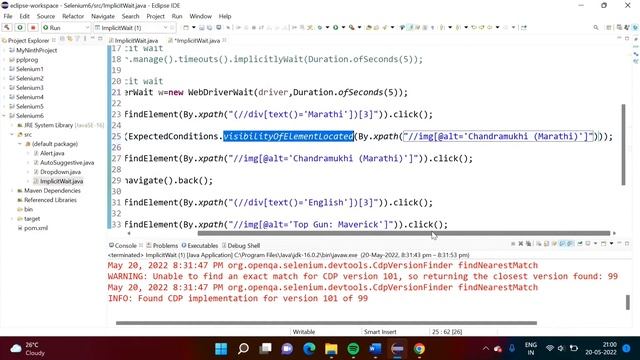
Task: Click the editor horizontal scrollbar thumb
Action: pos(404,233)
